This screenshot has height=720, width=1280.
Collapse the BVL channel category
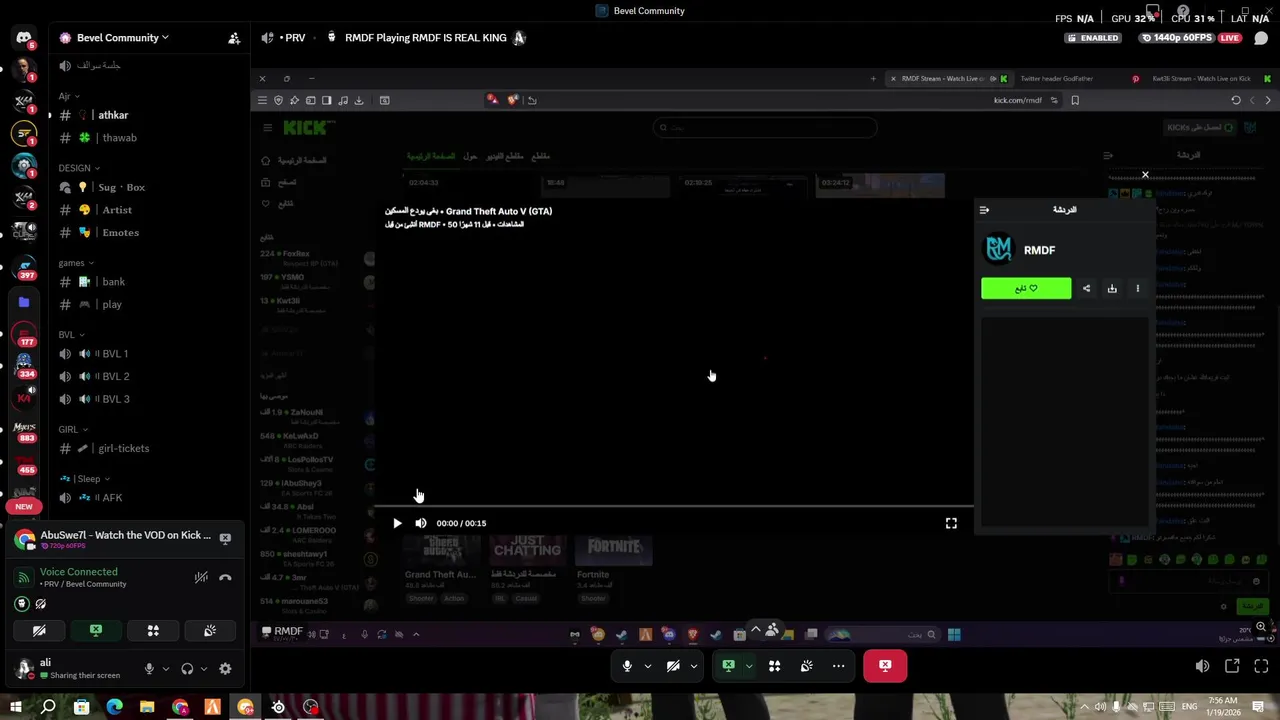71,335
